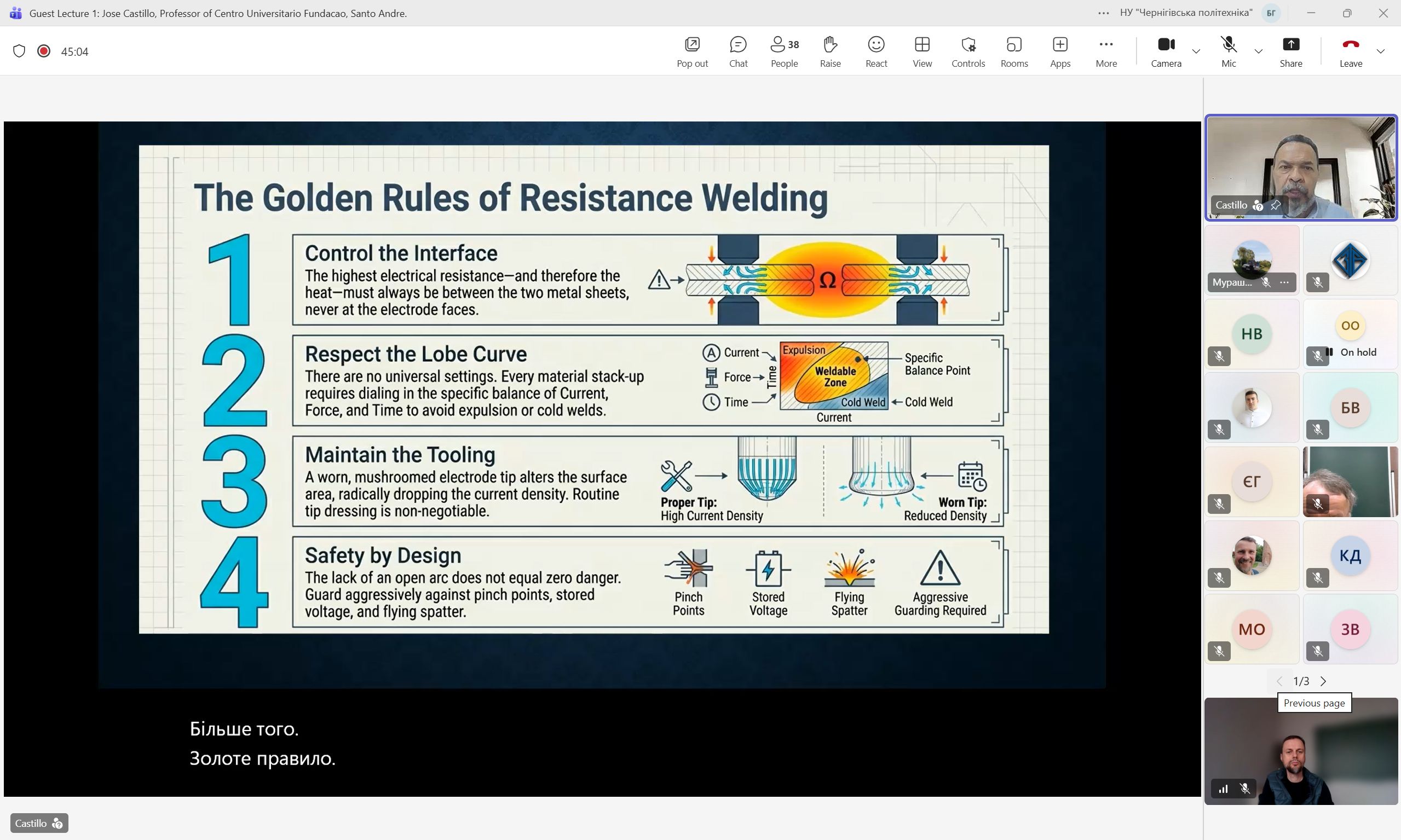Open the View layout options
Image resolution: width=1401 pixels, height=840 pixels.
(x=922, y=51)
